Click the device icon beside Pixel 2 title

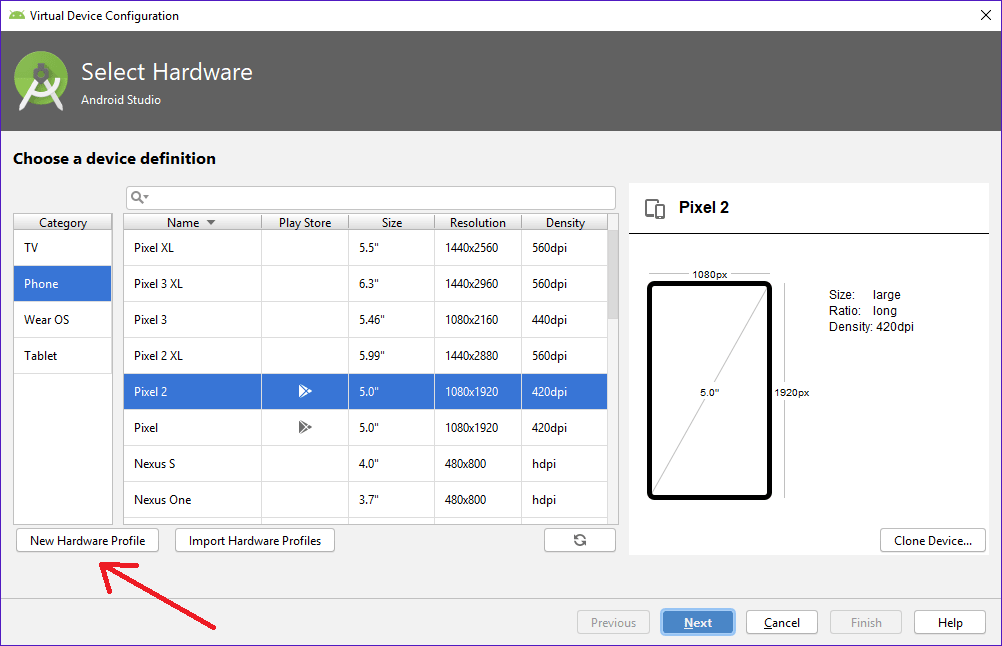[655, 208]
